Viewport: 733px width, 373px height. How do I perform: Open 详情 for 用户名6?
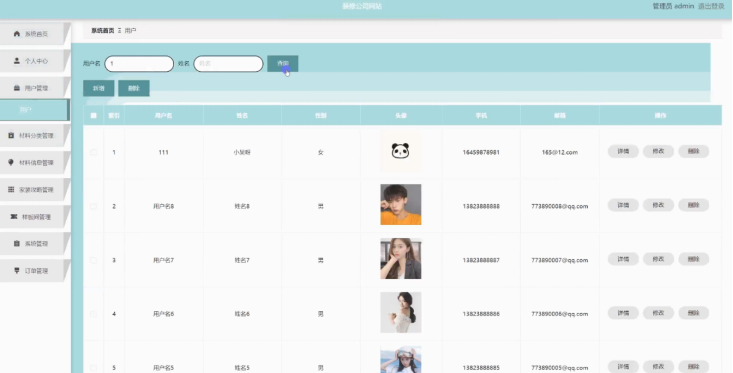click(x=623, y=313)
